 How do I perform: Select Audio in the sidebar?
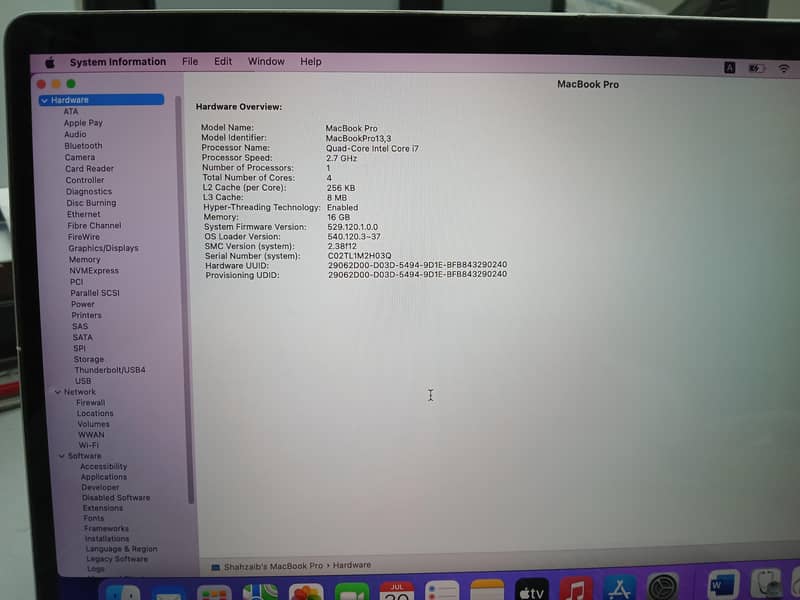tap(75, 134)
